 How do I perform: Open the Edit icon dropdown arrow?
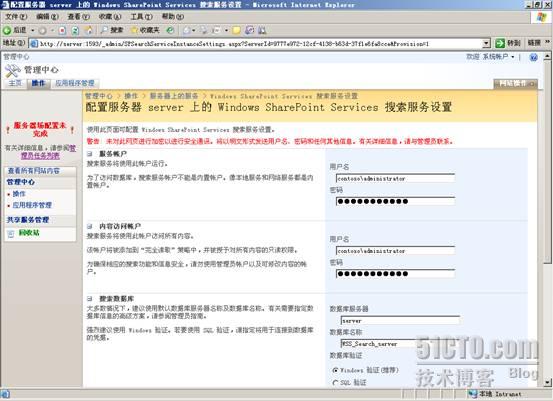click(x=226, y=30)
